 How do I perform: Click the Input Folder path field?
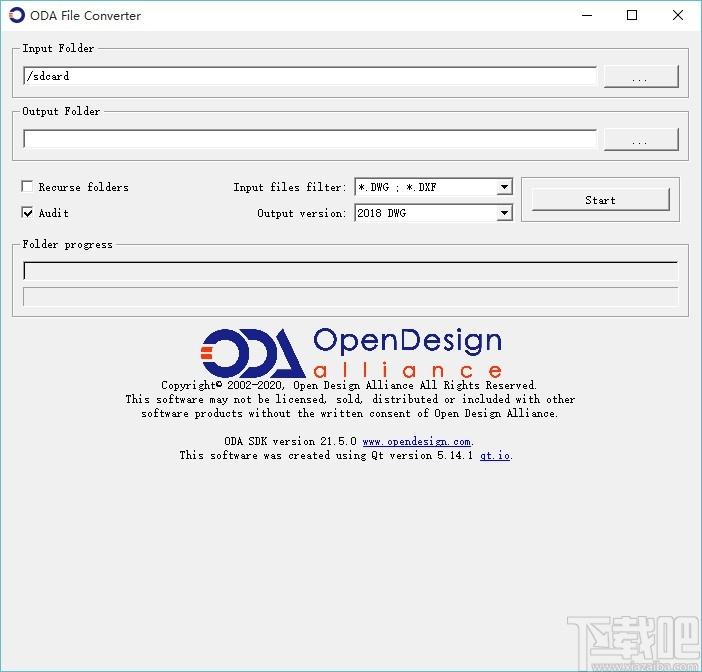[309, 76]
